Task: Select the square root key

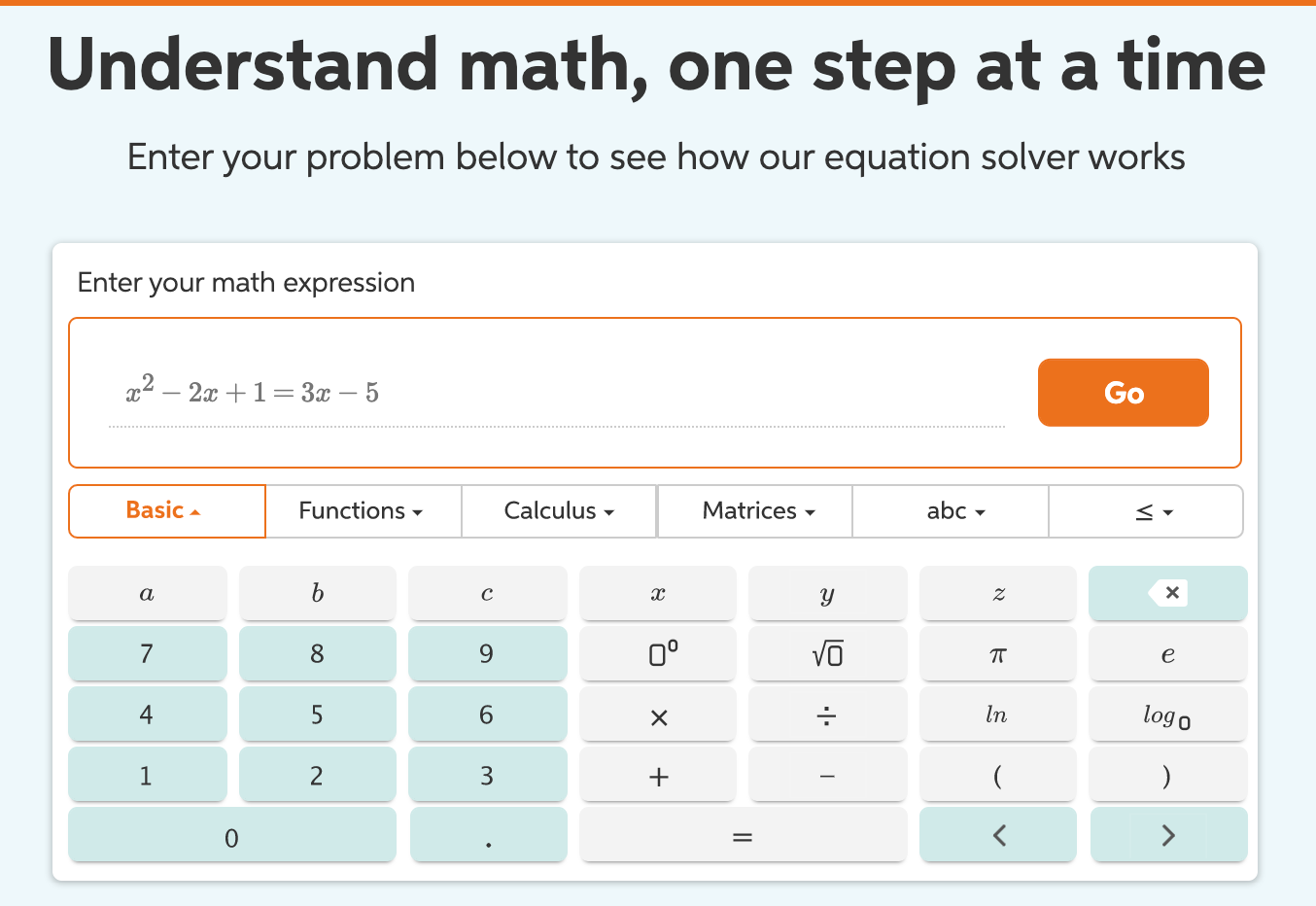Action: pos(827,653)
